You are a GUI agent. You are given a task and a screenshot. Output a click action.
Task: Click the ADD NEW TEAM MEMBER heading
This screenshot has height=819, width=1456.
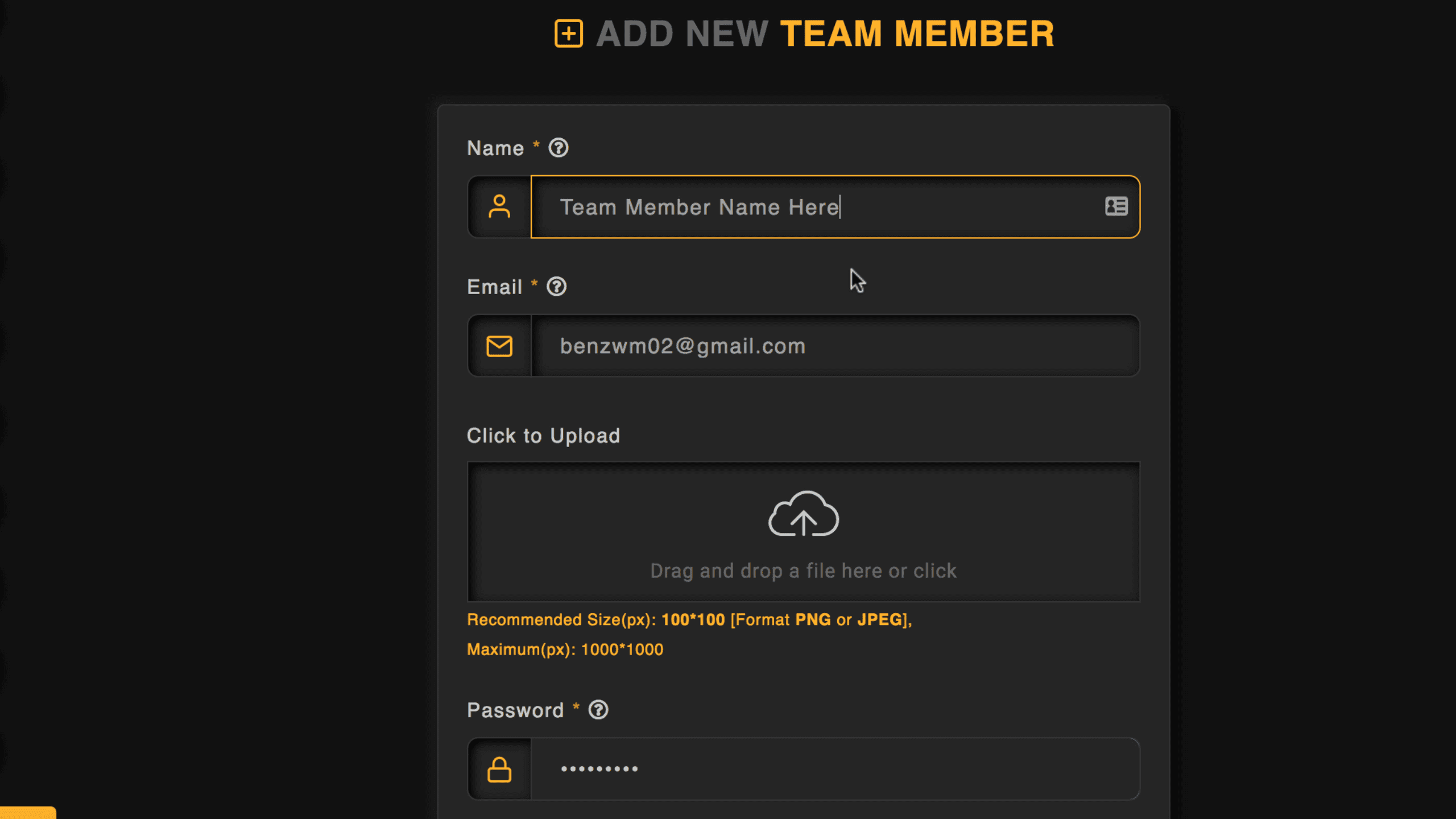pos(825,34)
